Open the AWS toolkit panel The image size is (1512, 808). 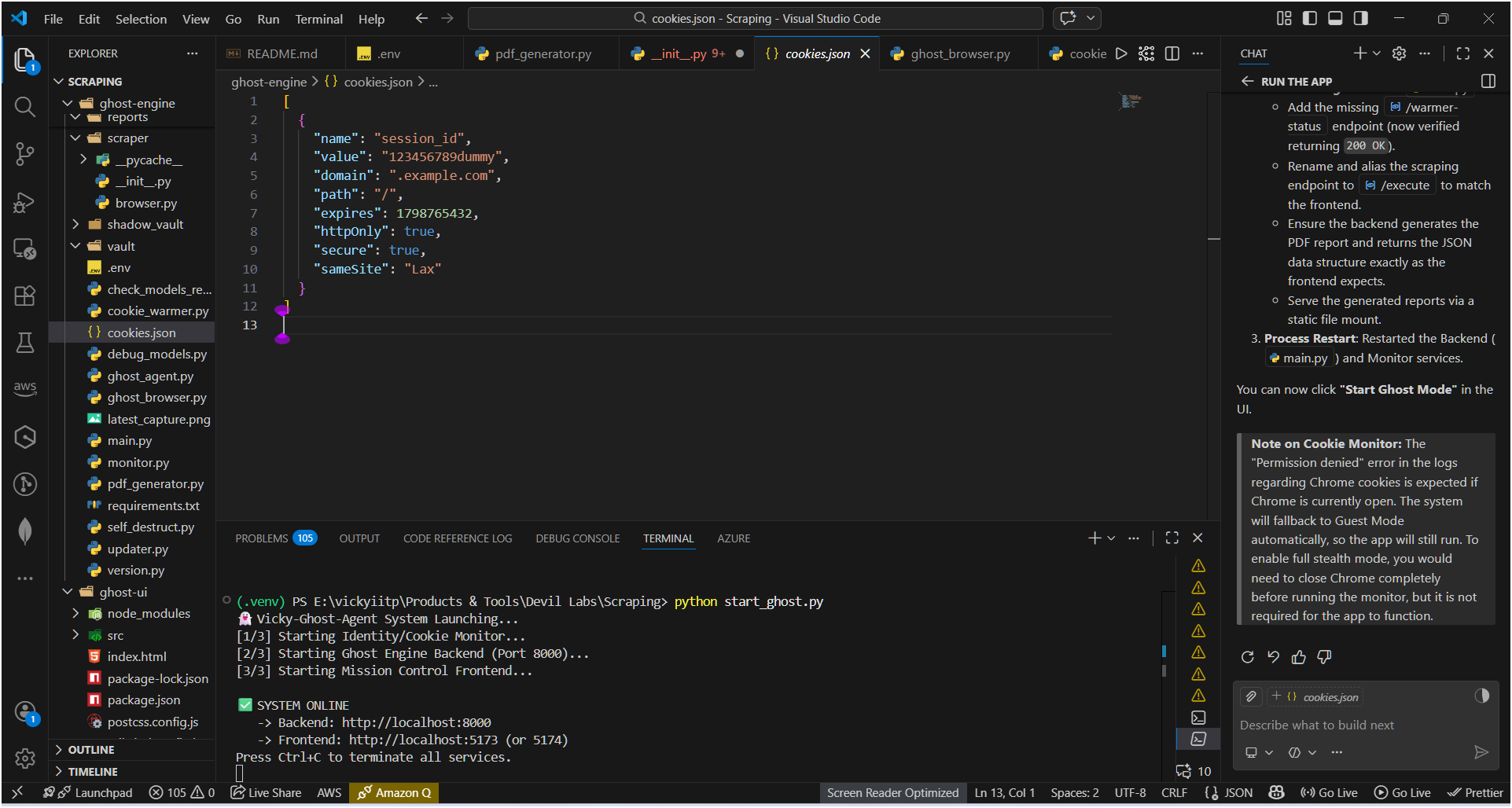click(x=25, y=388)
